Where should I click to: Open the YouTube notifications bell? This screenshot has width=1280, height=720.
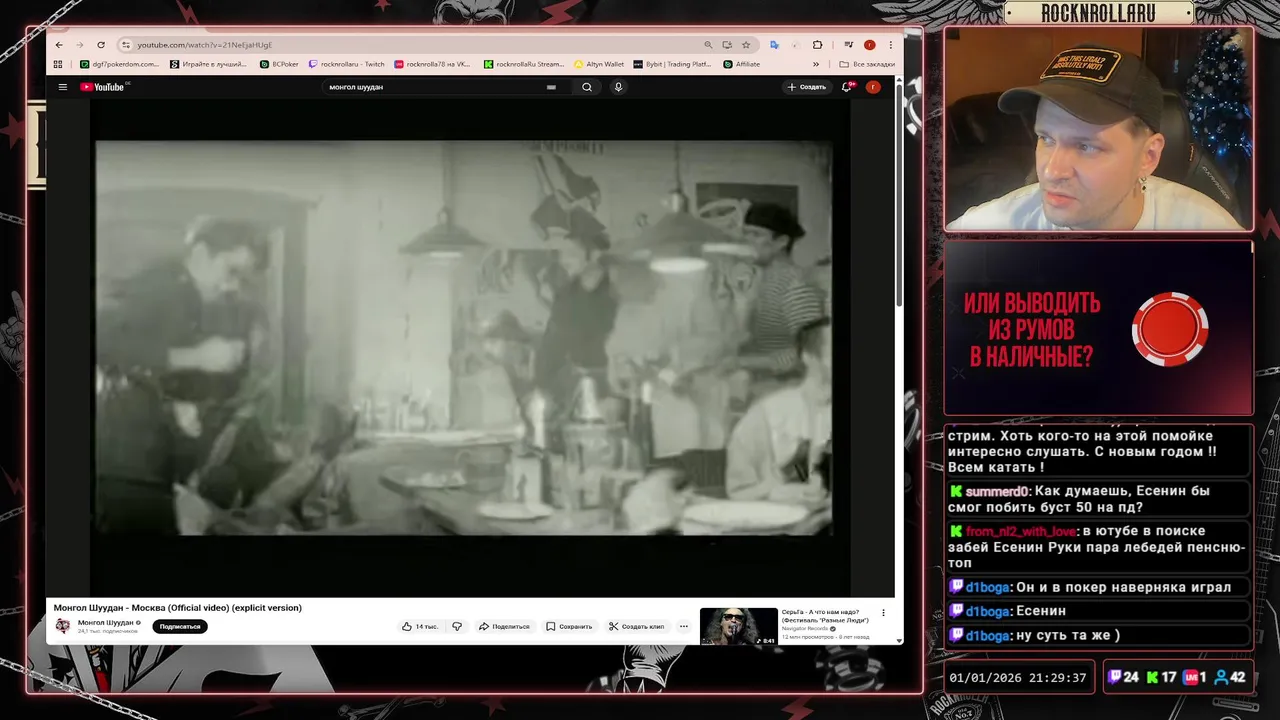click(x=847, y=87)
